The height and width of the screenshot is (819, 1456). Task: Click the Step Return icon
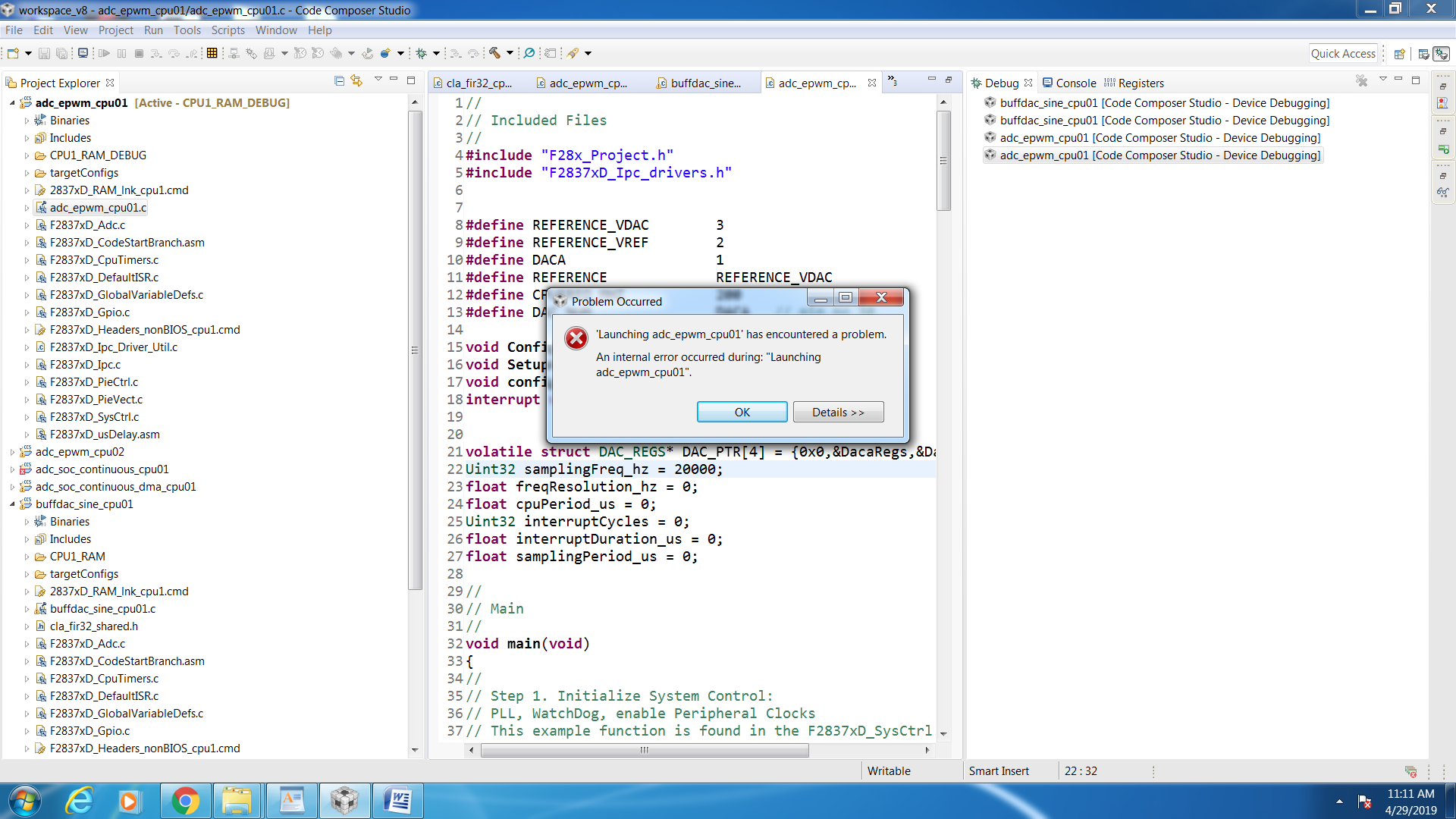193,53
